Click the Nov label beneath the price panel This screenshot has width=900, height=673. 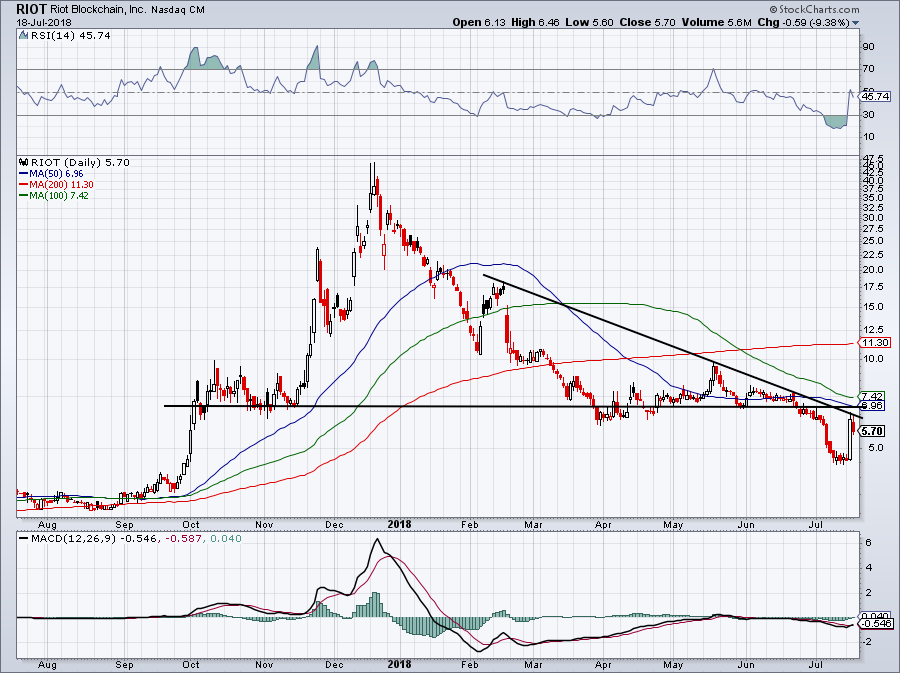(264, 525)
